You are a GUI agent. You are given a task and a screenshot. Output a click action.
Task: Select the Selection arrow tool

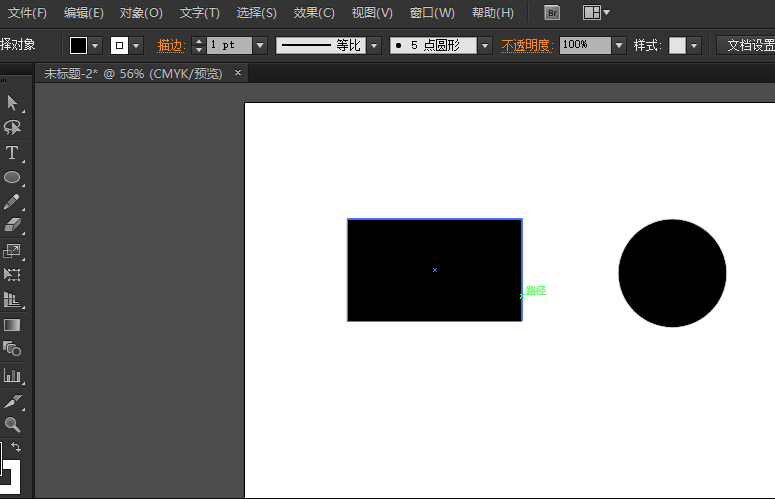pyautogui.click(x=12, y=103)
